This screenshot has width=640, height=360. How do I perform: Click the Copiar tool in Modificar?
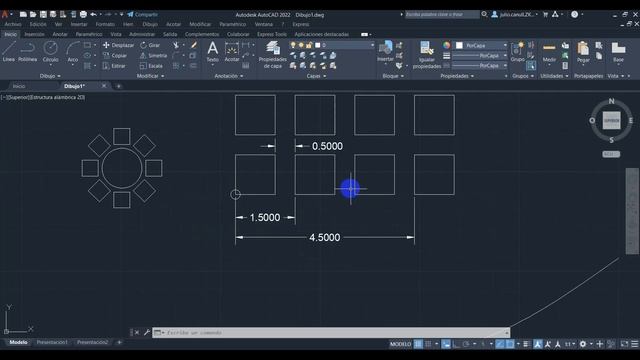click(x=115, y=56)
